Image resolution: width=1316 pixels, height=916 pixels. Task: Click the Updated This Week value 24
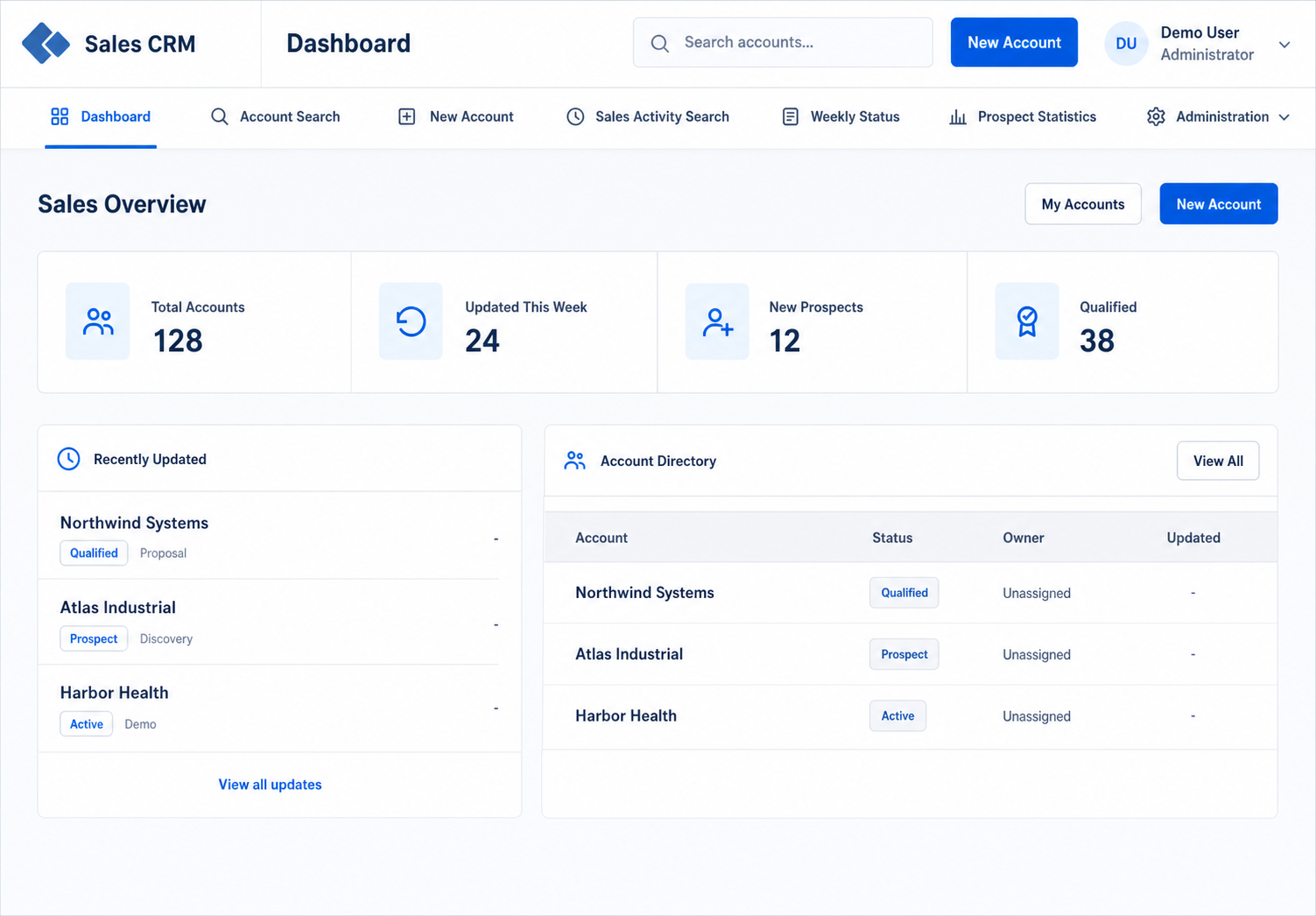tap(482, 341)
